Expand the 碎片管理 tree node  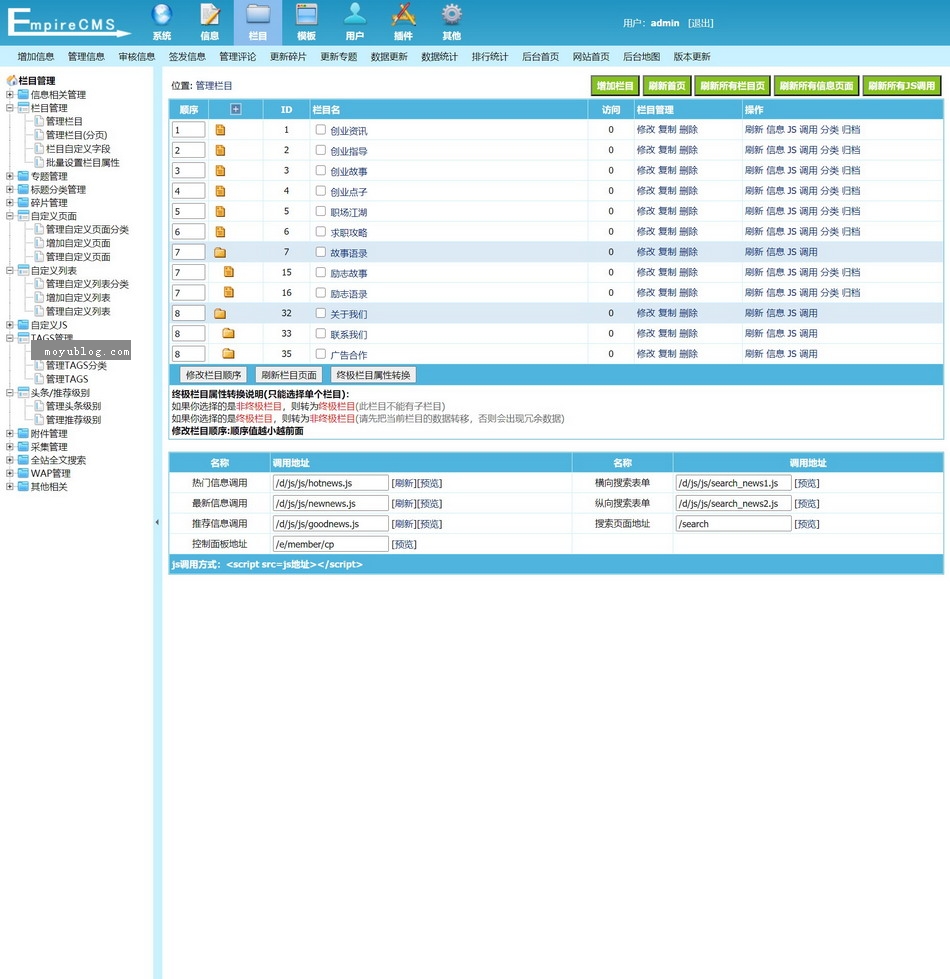coord(9,203)
